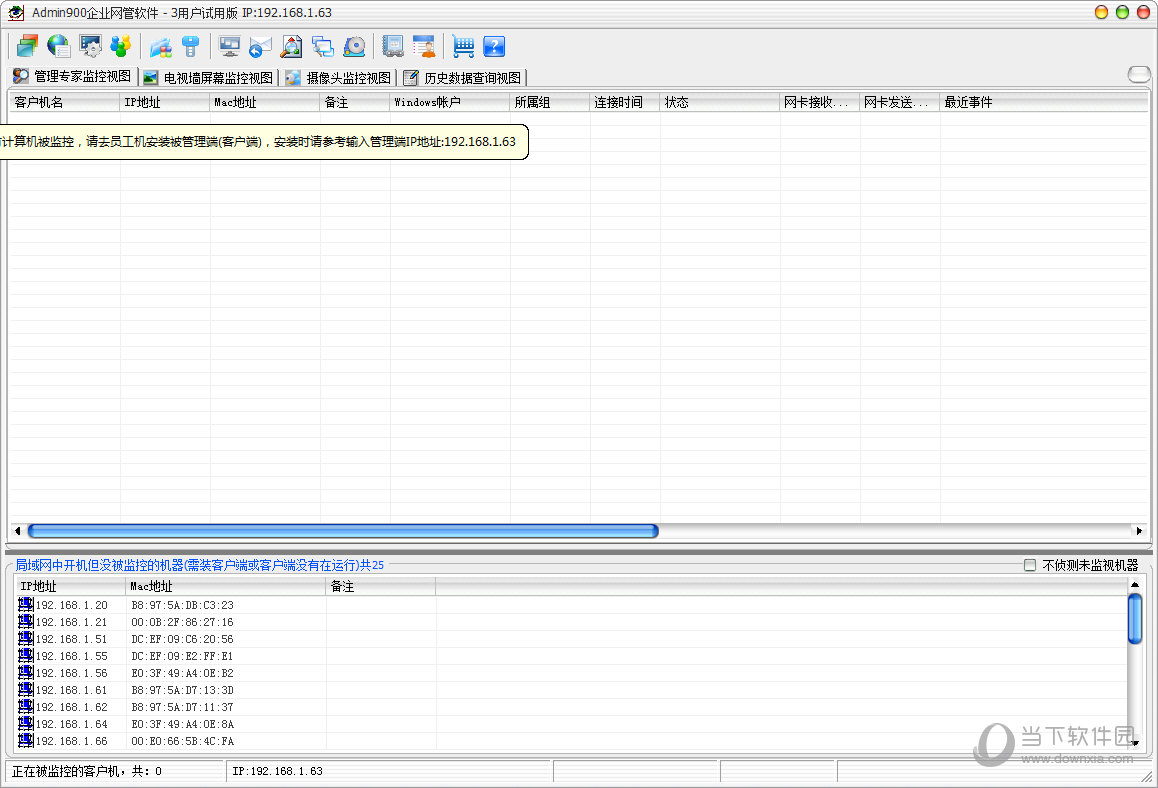Open the desktop monitor screen icon
The width and height of the screenshot is (1158, 788).
pos(230,47)
